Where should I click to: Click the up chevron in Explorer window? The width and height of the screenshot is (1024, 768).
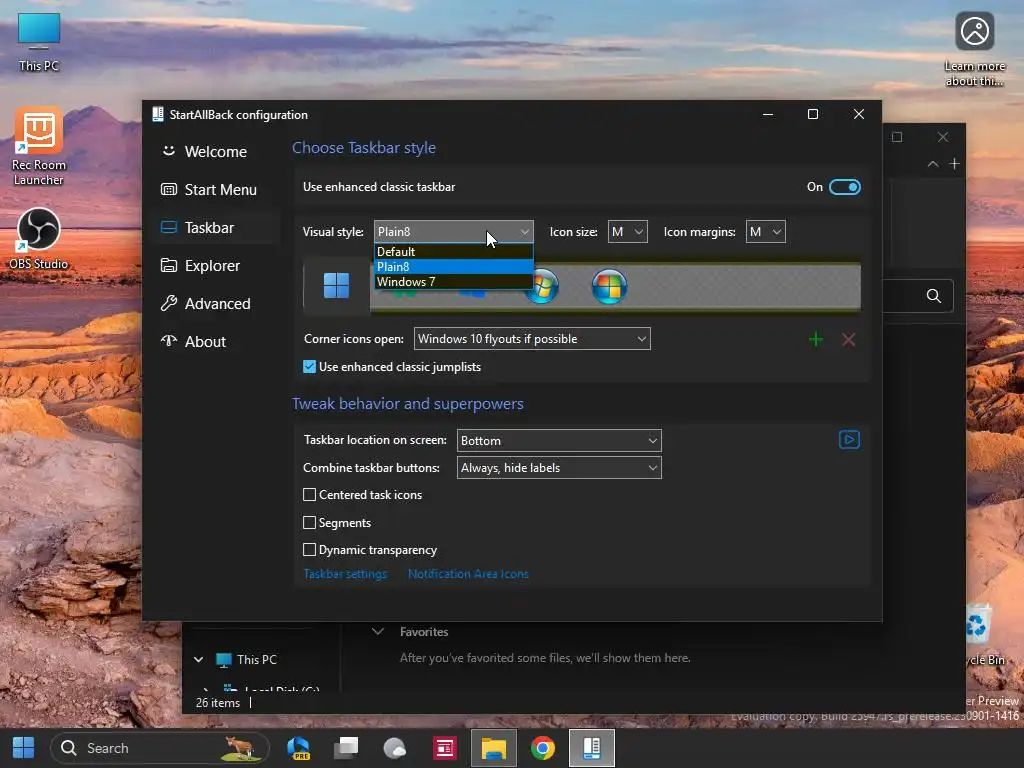[933, 164]
